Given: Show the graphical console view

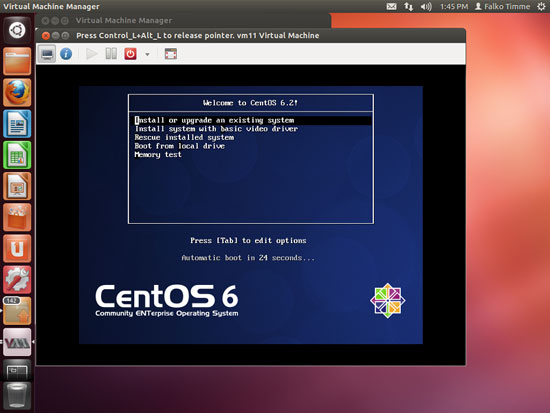Looking at the screenshot, I should [47, 54].
